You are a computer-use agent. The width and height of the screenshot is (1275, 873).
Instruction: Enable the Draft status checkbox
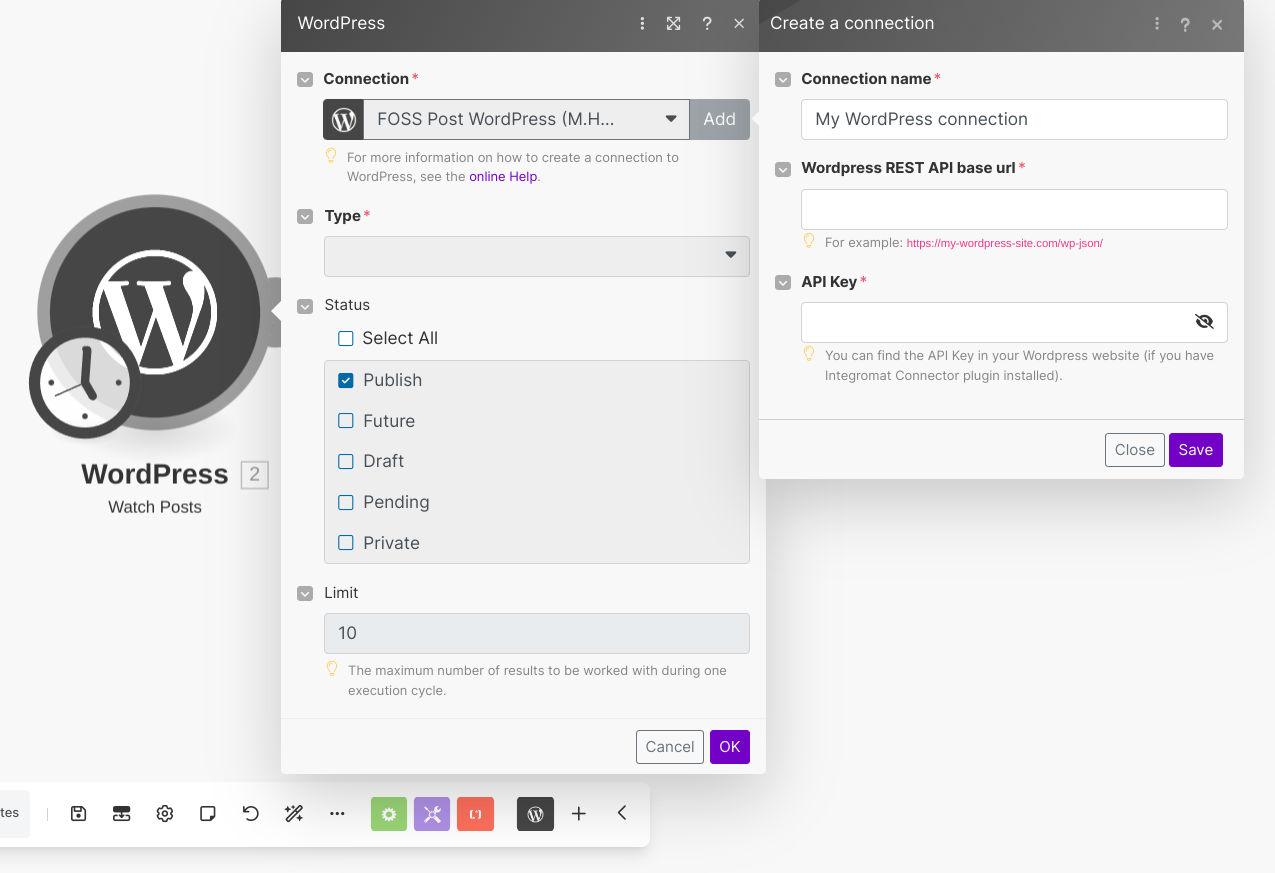click(346, 461)
